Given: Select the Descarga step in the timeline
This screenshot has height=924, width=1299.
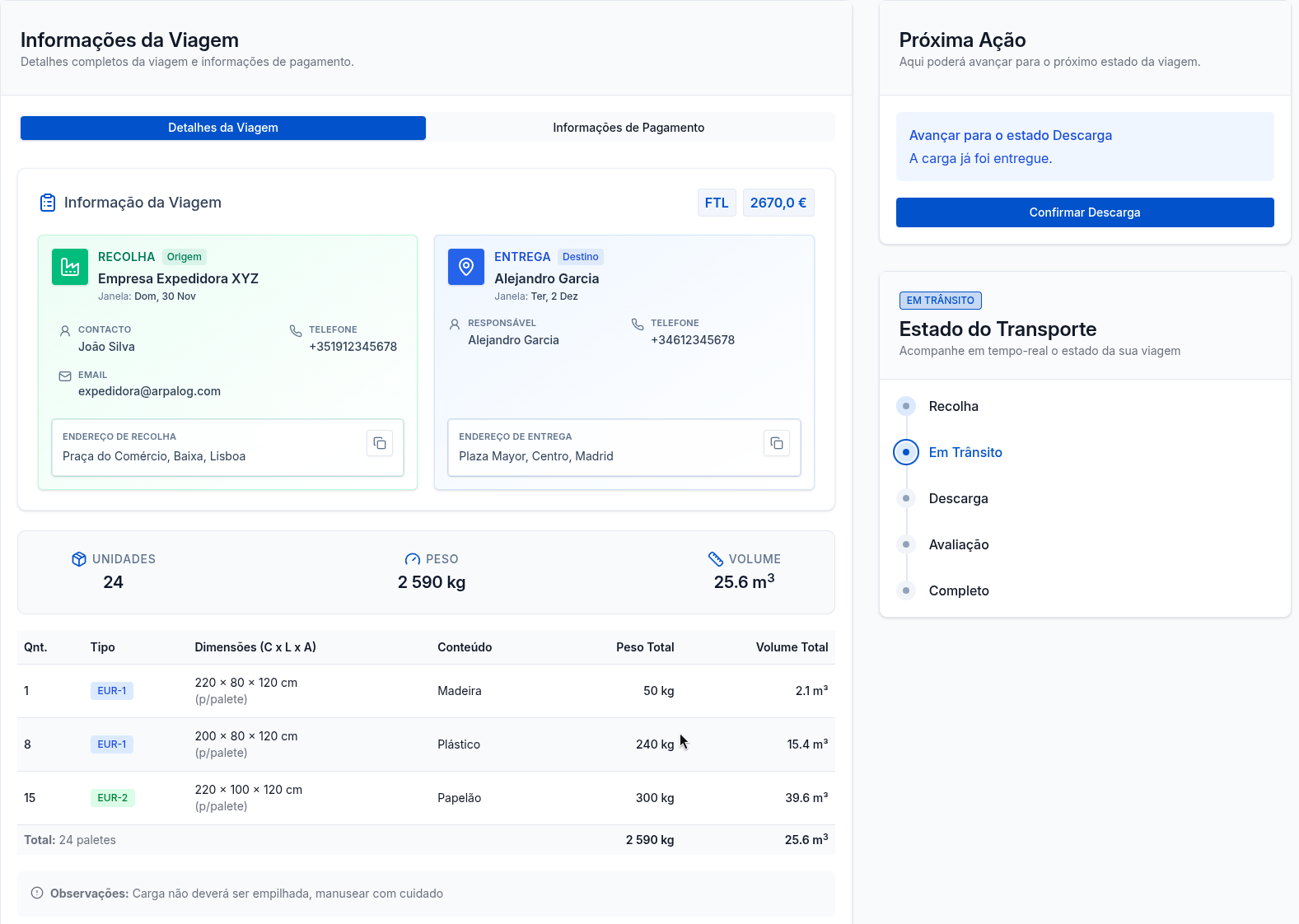Looking at the screenshot, I should coord(958,498).
